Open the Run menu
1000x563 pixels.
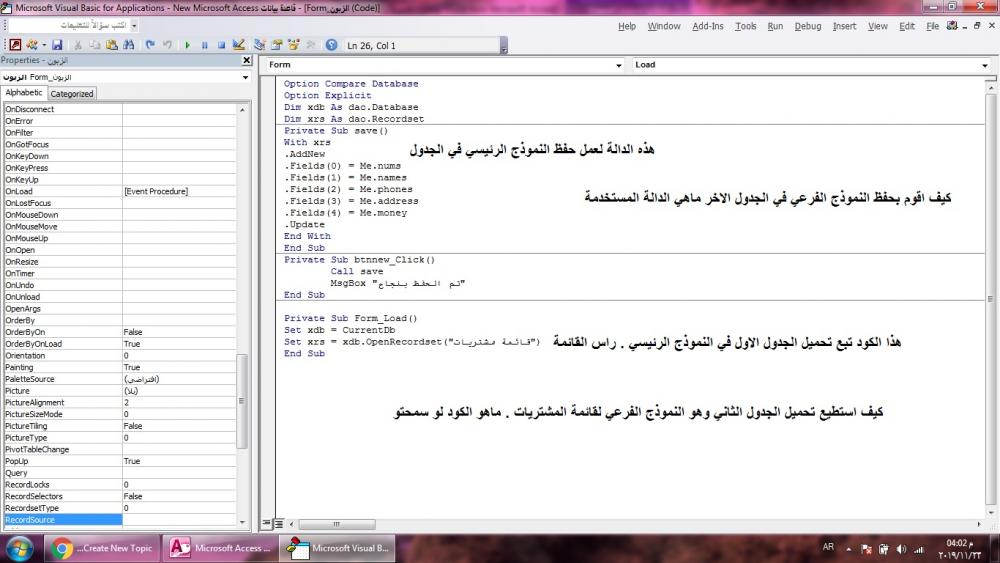coord(775,26)
